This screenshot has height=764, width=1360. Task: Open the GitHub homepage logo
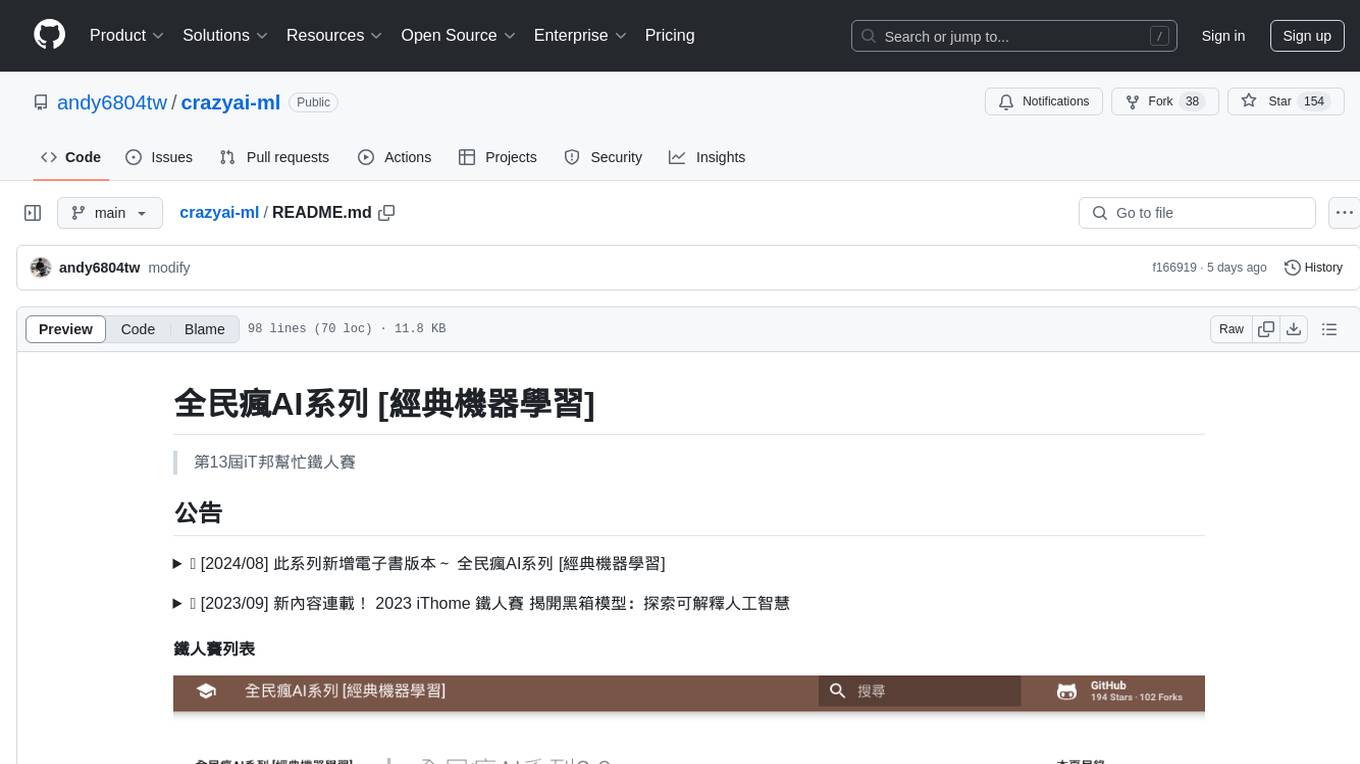click(x=50, y=35)
